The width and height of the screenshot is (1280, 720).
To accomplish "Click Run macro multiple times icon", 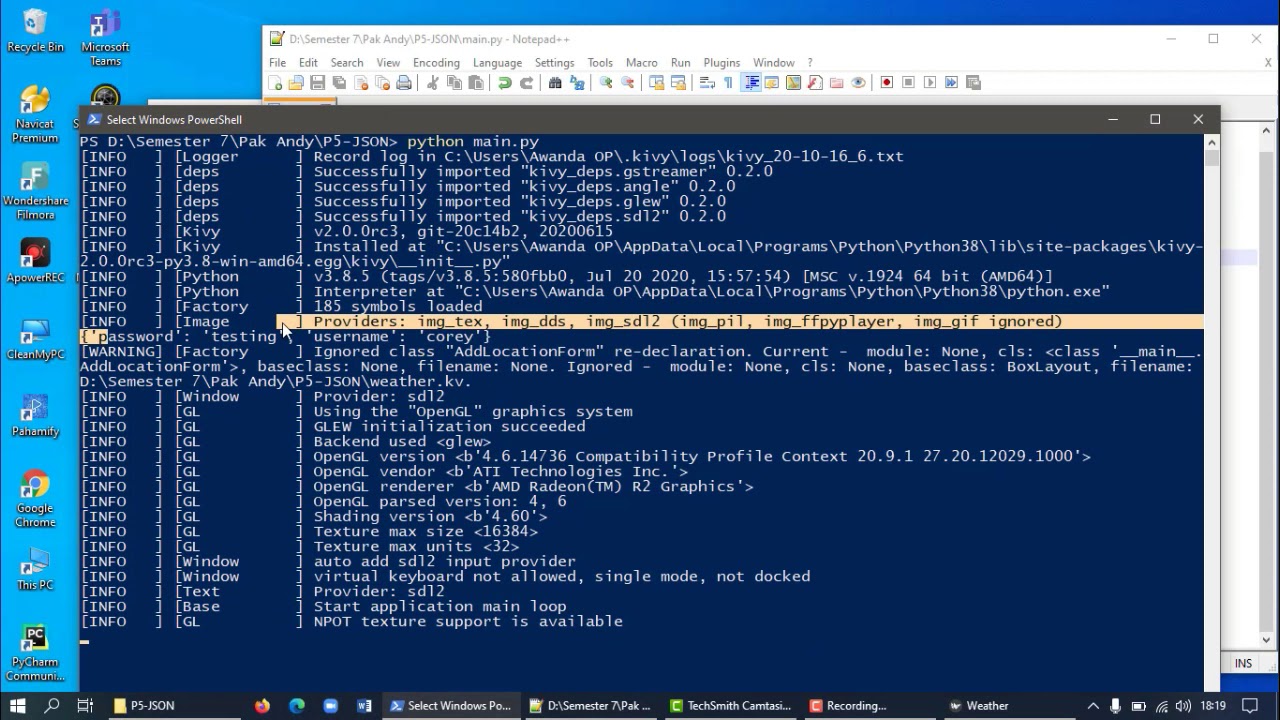I will pos(951,83).
